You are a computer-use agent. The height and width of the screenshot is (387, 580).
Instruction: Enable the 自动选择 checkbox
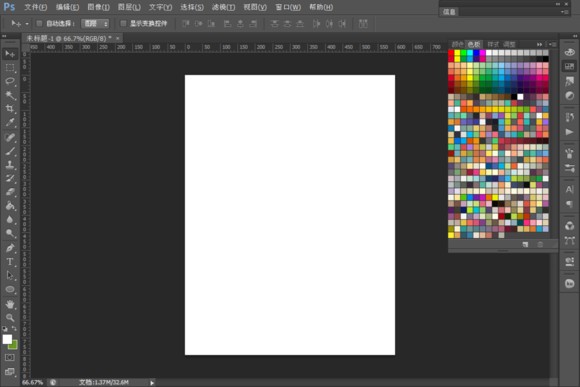(x=39, y=24)
